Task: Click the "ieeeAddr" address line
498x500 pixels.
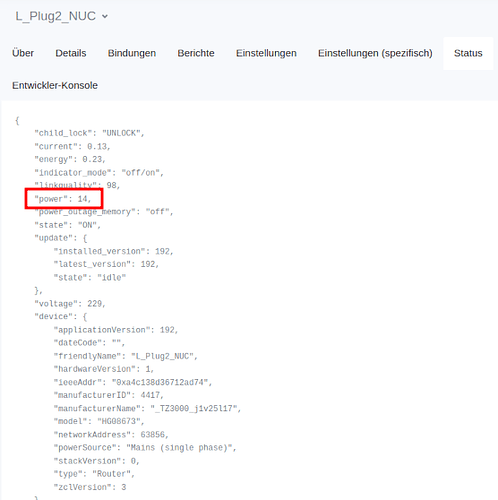Action: (133, 382)
